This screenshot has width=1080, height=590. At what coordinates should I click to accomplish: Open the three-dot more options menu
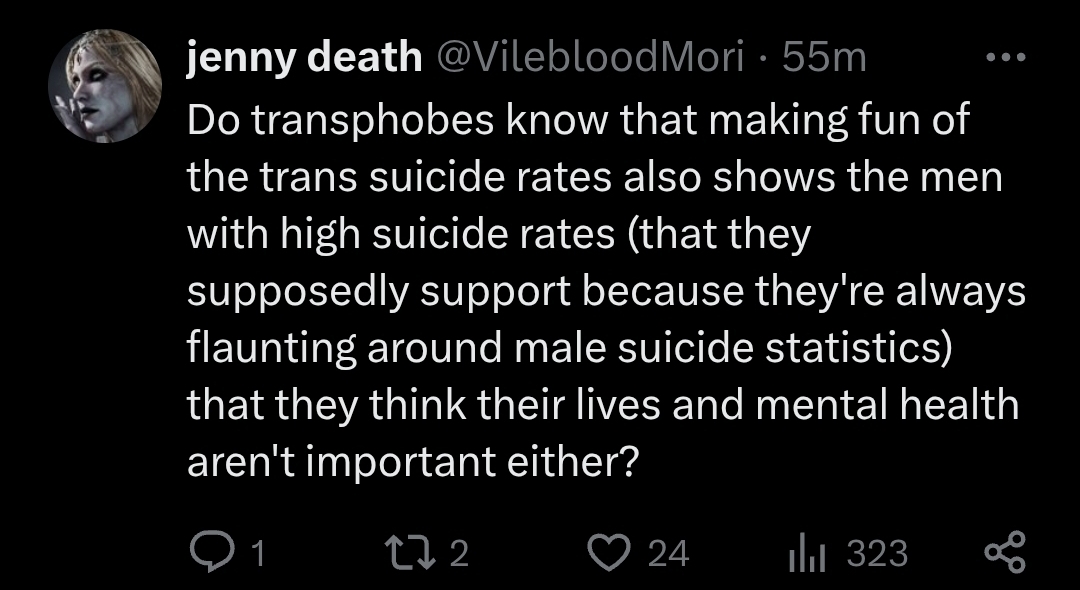pos(1006,57)
